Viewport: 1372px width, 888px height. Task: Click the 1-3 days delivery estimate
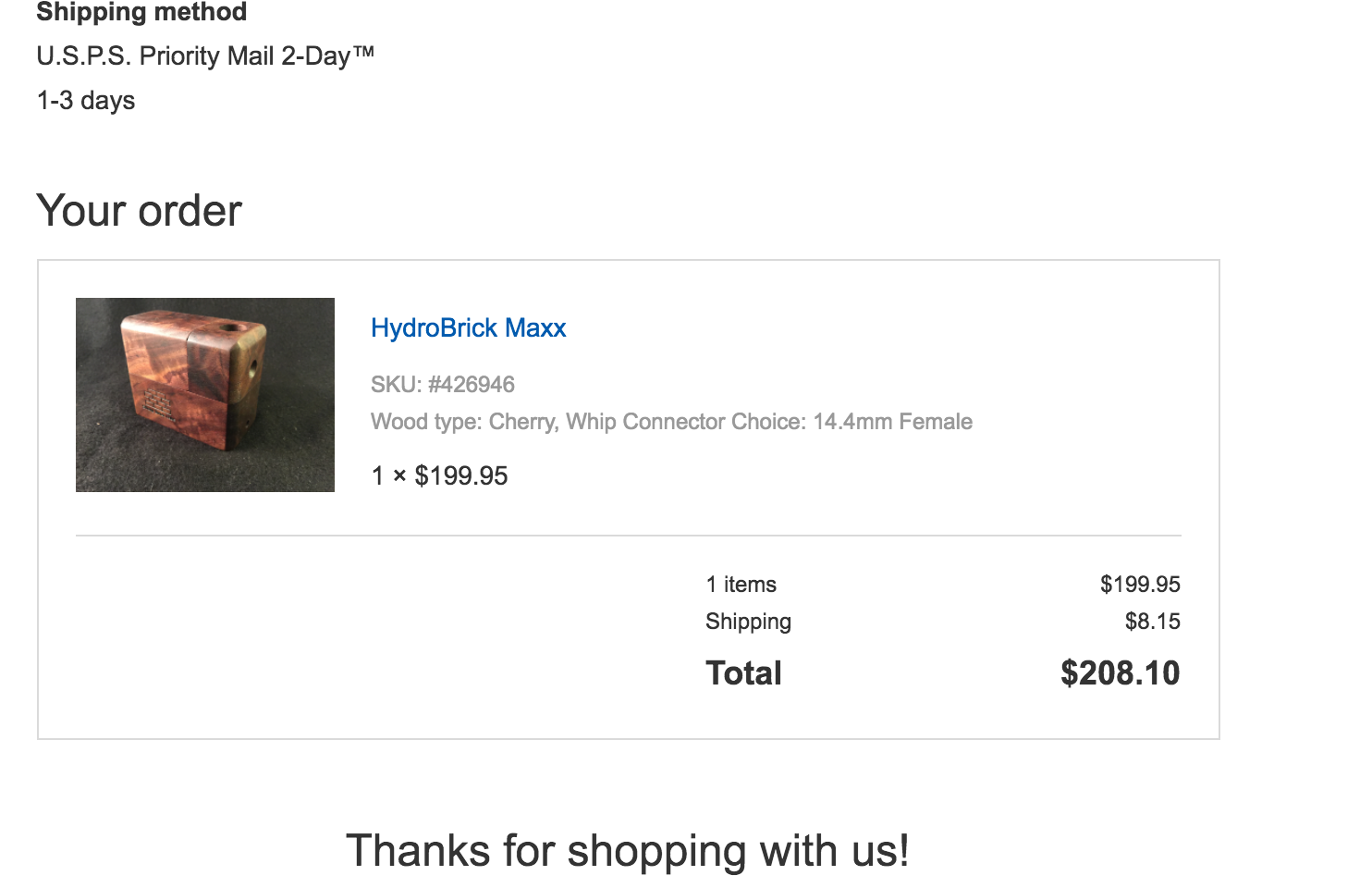point(86,101)
